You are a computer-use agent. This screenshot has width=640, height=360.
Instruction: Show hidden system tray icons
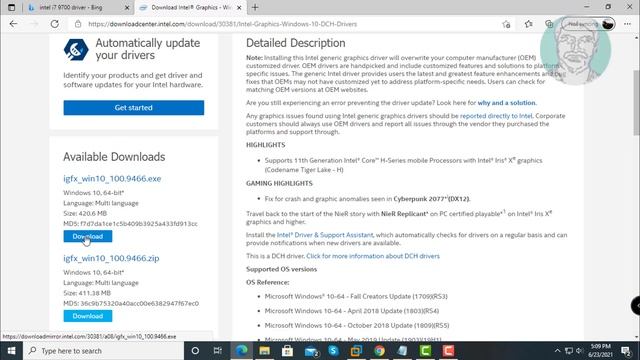[x=557, y=351]
